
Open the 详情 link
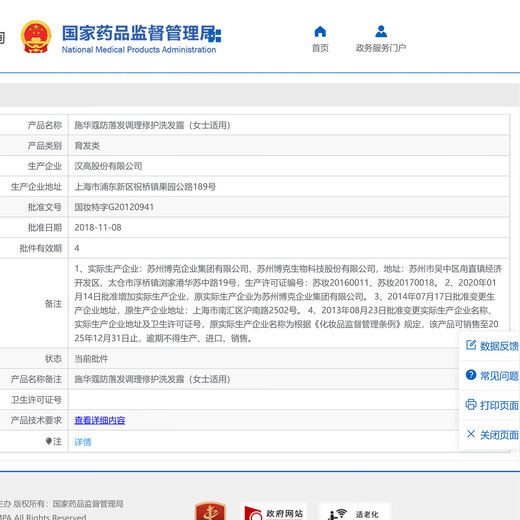click(83, 442)
